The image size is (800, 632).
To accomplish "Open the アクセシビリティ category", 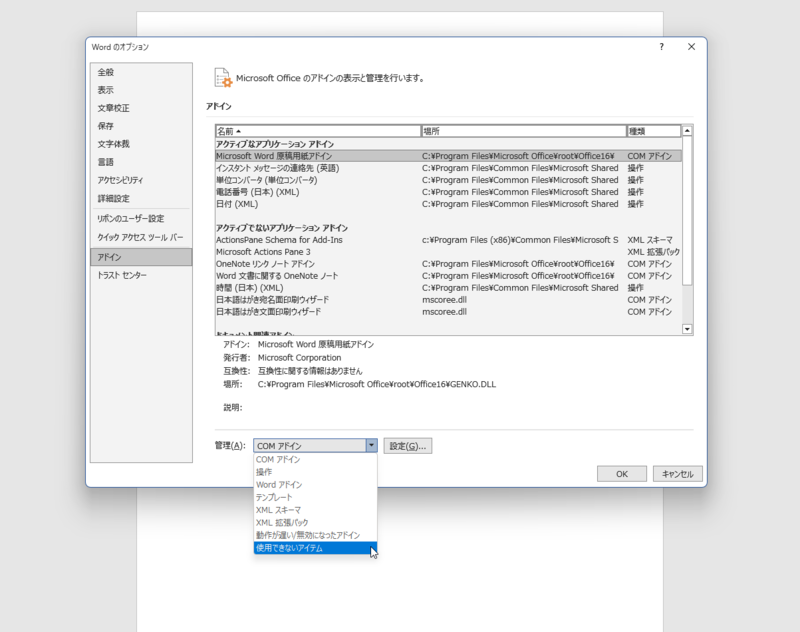I will click(x=141, y=180).
